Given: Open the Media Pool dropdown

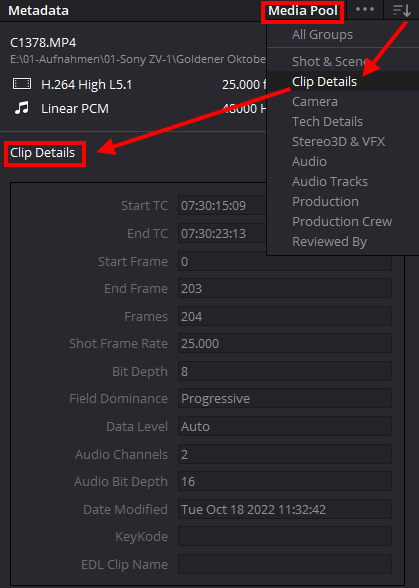Looking at the screenshot, I should click(302, 11).
